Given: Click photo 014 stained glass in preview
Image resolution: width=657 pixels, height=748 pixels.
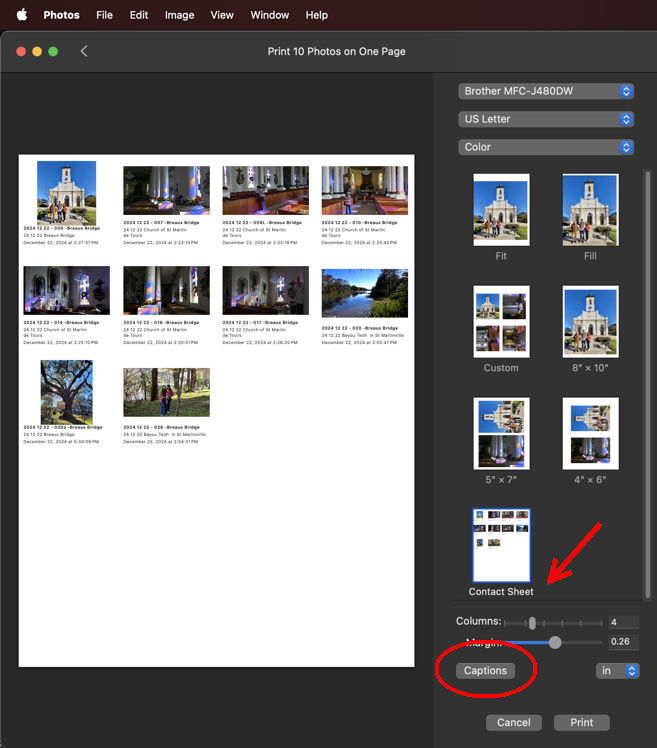Looking at the screenshot, I should coord(66,291).
